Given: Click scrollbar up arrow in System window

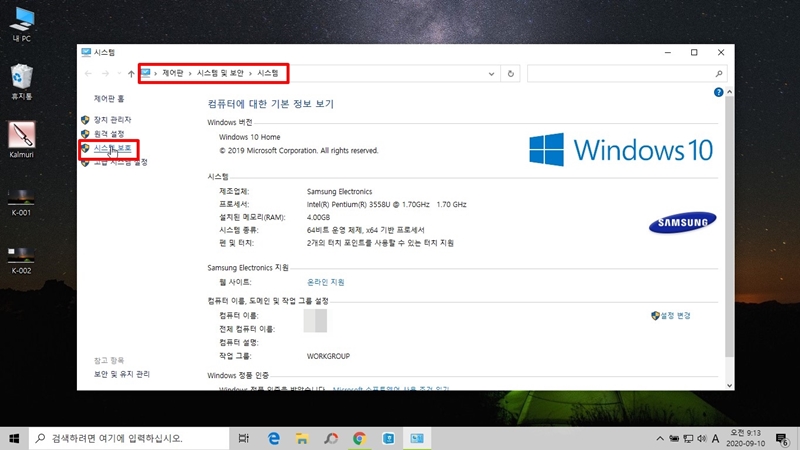Looking at the screenshot, I should coord(729,92).
